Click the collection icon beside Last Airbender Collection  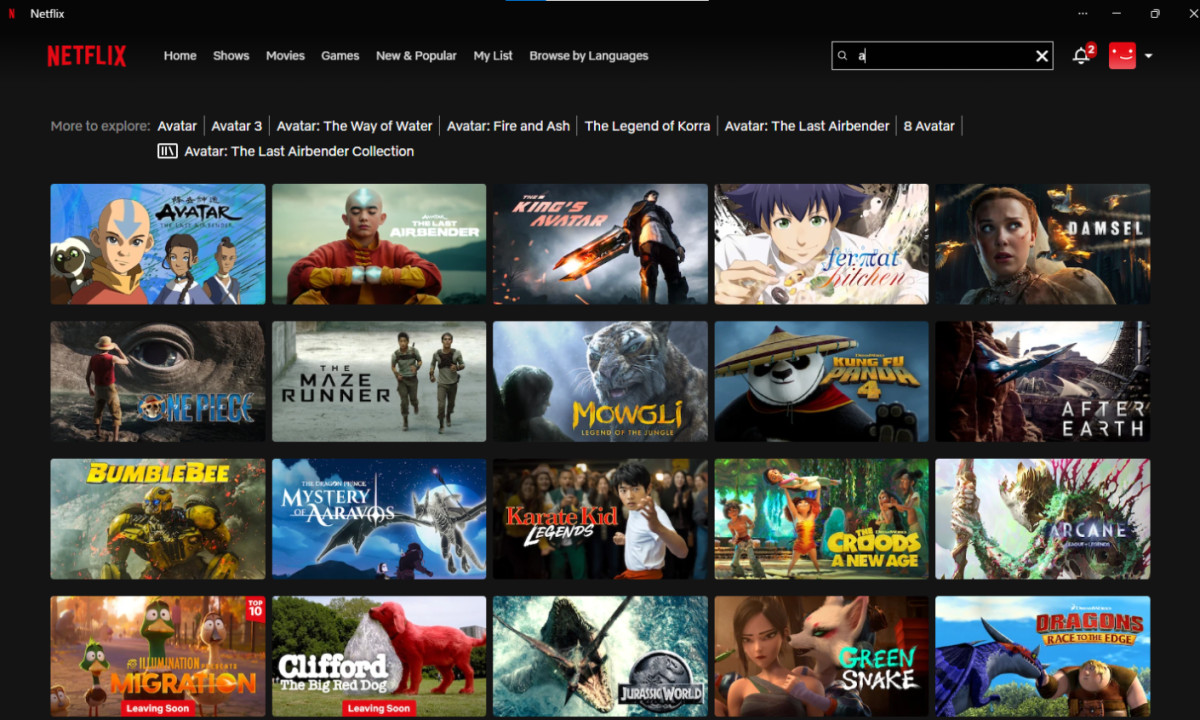tap(167, 151)
